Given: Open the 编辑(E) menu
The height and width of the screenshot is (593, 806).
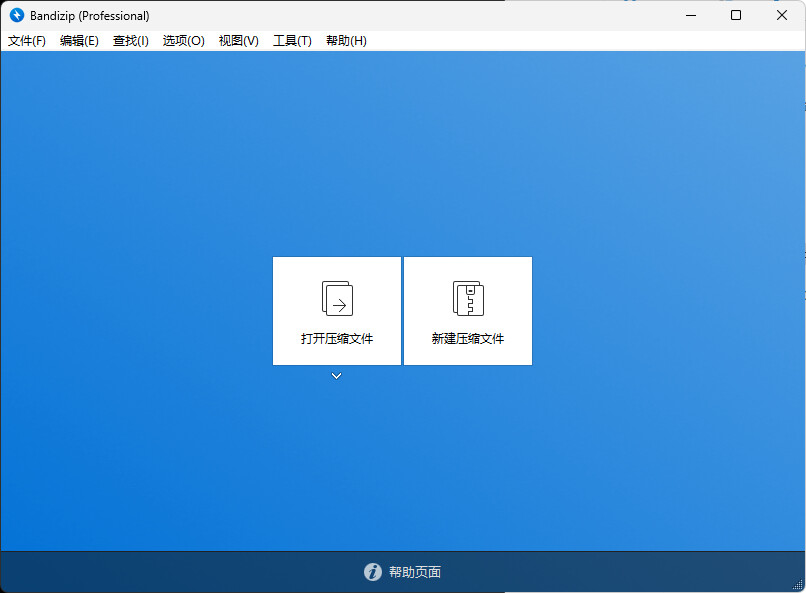Looking at the screenshot, I should [79, 41].
